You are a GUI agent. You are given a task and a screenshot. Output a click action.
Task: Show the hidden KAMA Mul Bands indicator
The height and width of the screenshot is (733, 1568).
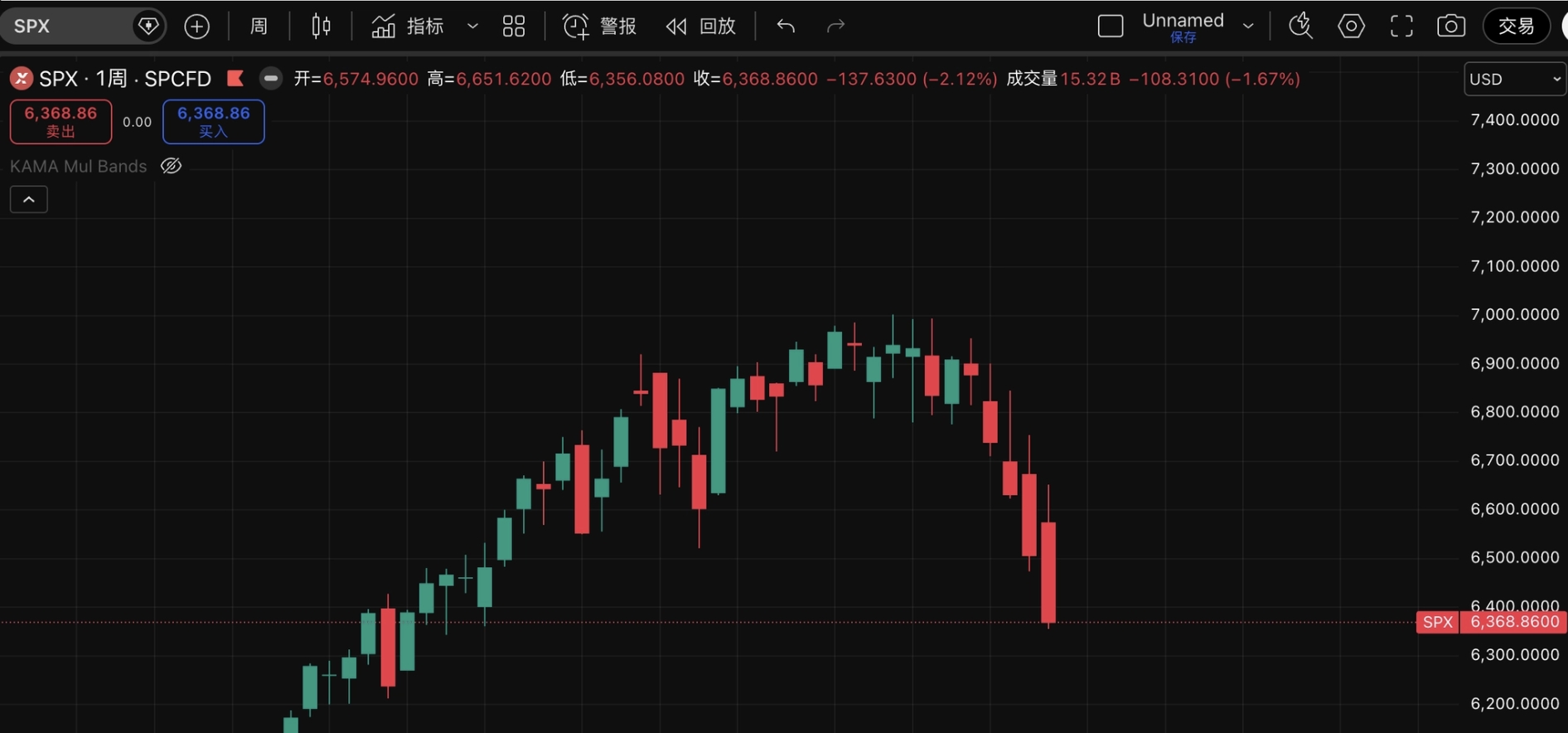click(171, 166)
